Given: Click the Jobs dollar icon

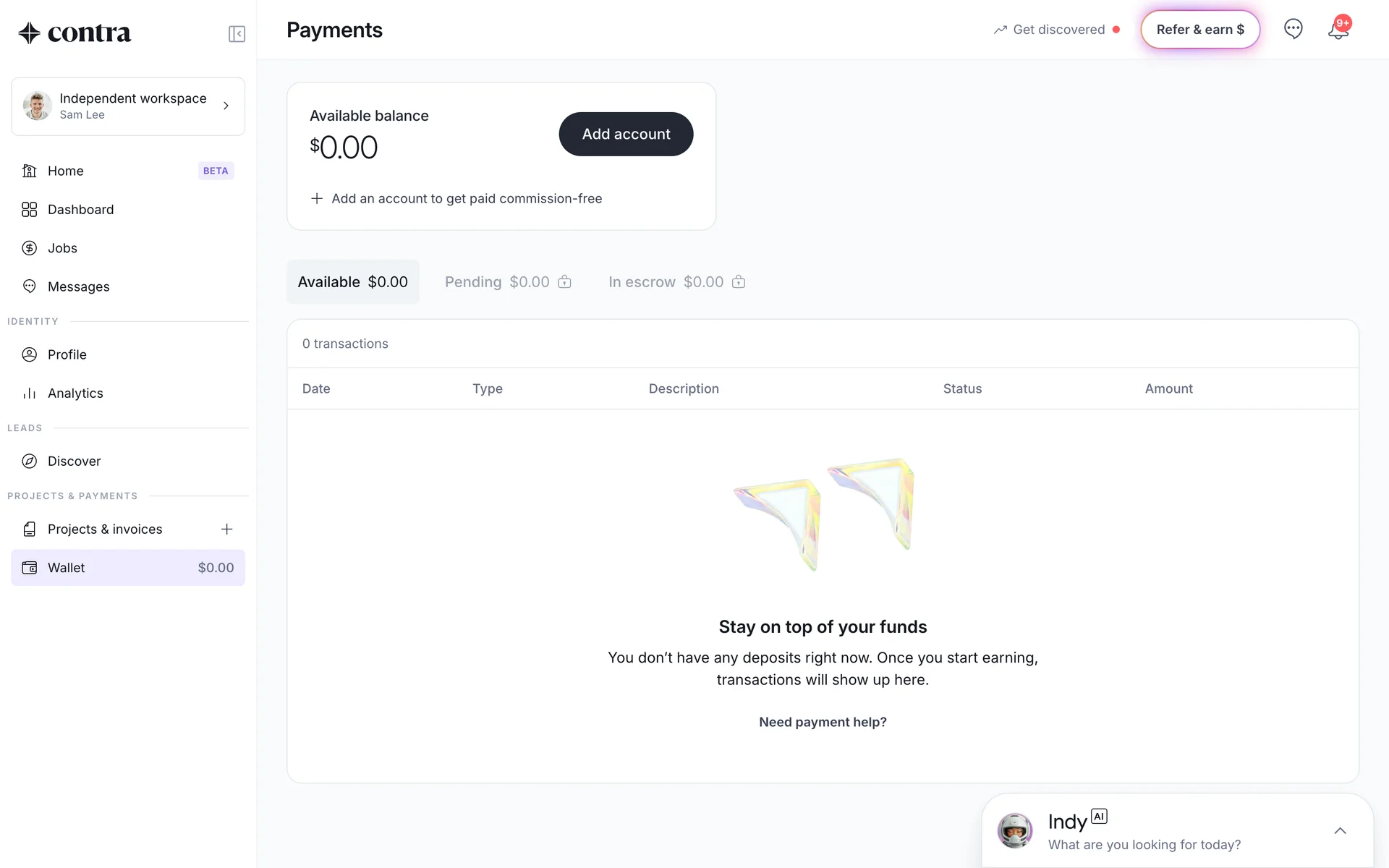Looking at the screenshot, I should [30, 248].
